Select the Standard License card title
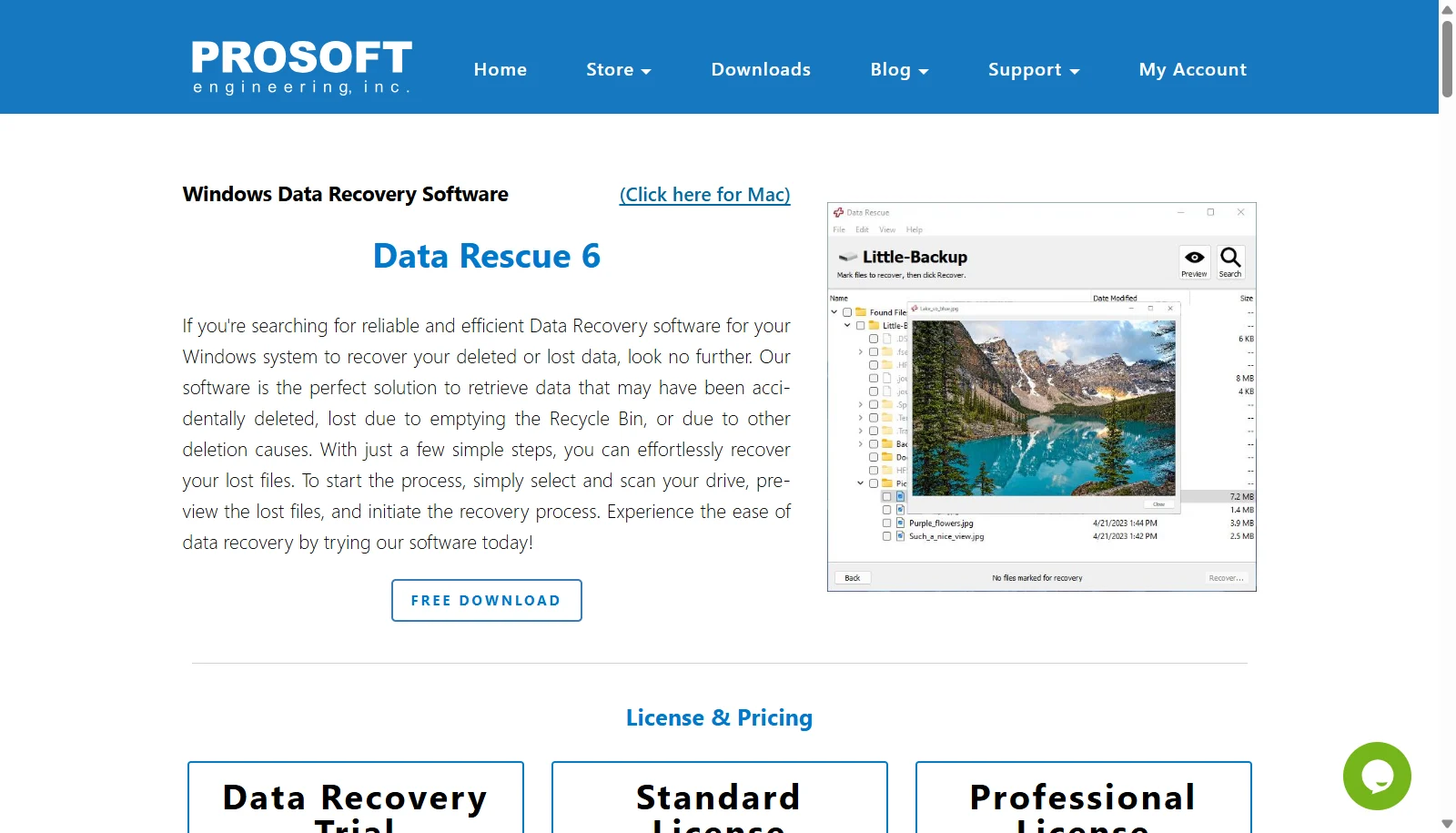Screen dimensions: 1456x833 [x=719, y=807]
